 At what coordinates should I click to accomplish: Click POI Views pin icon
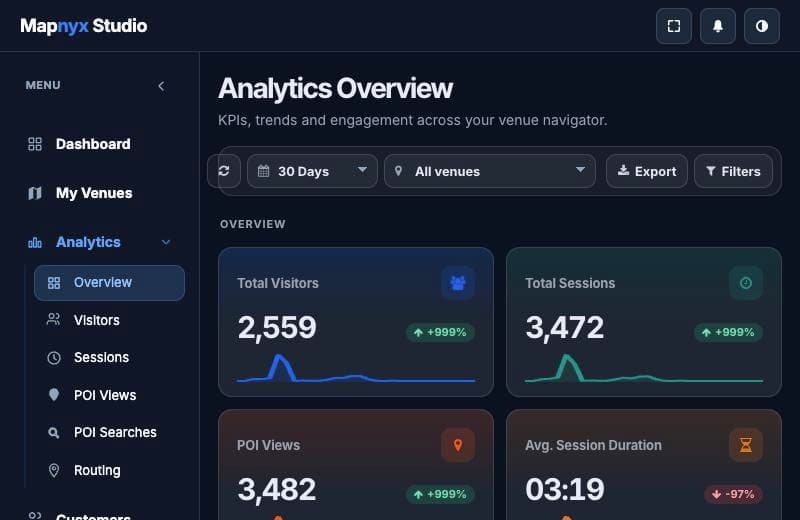click(458, 444)
